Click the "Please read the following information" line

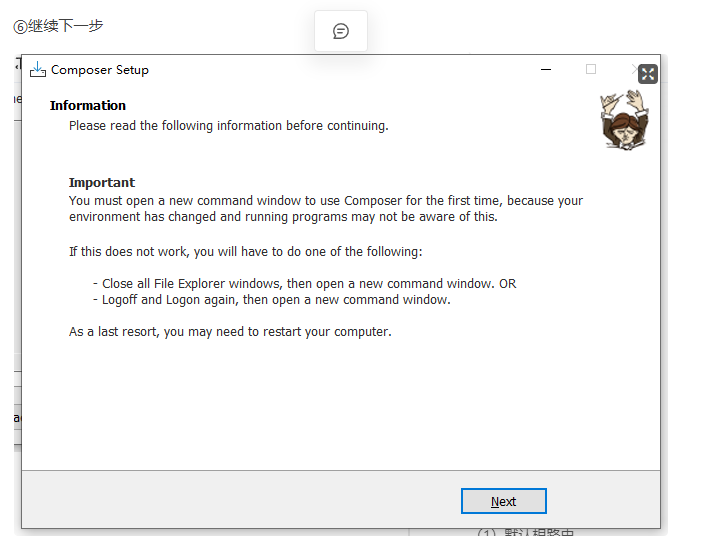point(228,126)
